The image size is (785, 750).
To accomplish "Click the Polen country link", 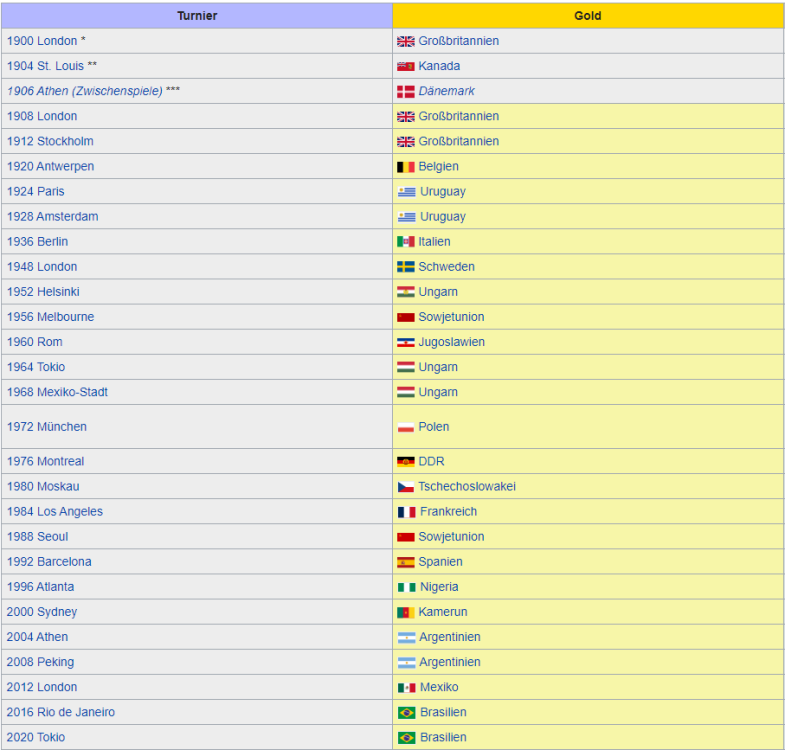I will [433, 427].
